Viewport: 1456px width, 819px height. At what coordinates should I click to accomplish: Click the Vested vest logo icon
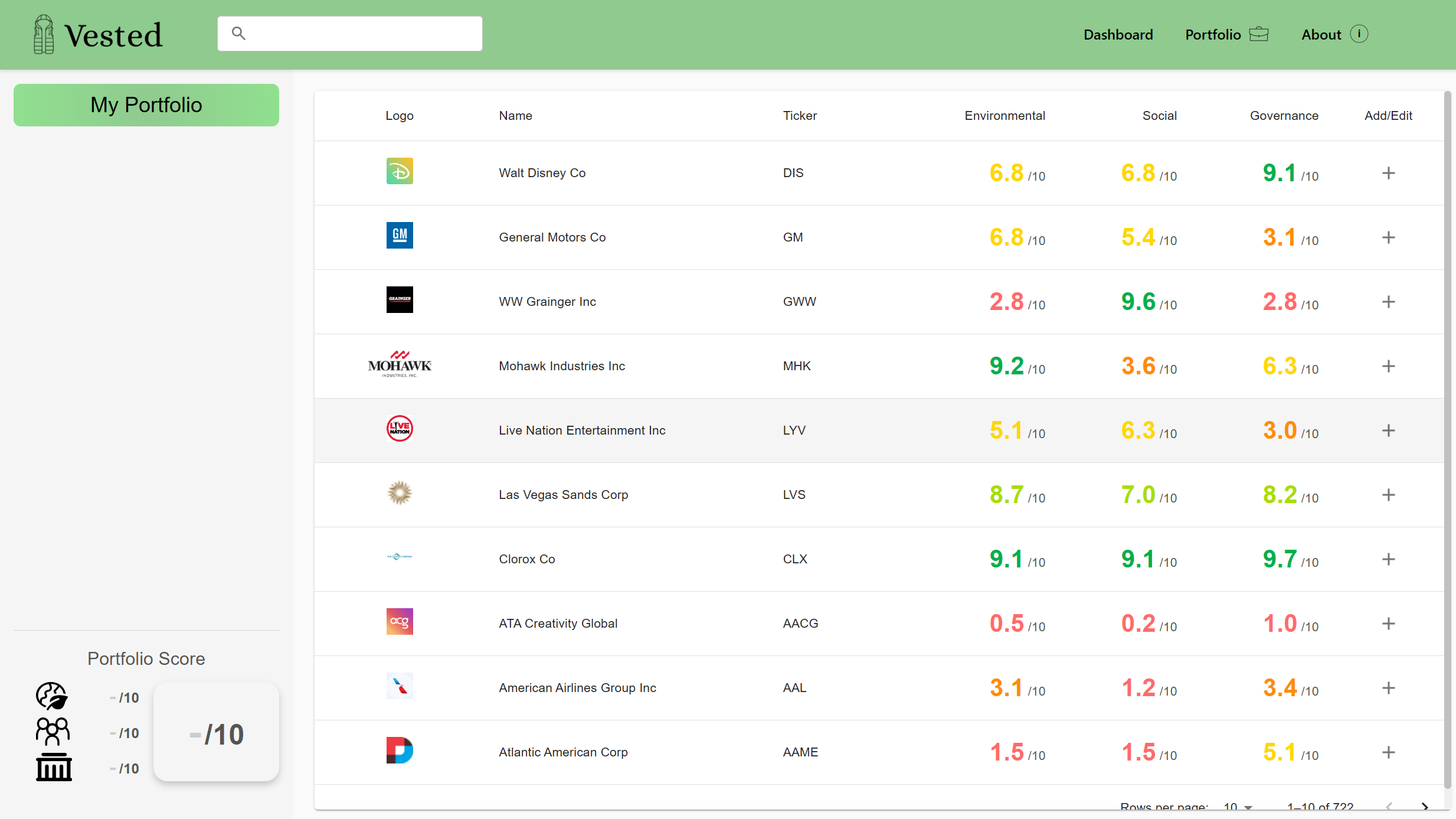[x=44, y=34]
